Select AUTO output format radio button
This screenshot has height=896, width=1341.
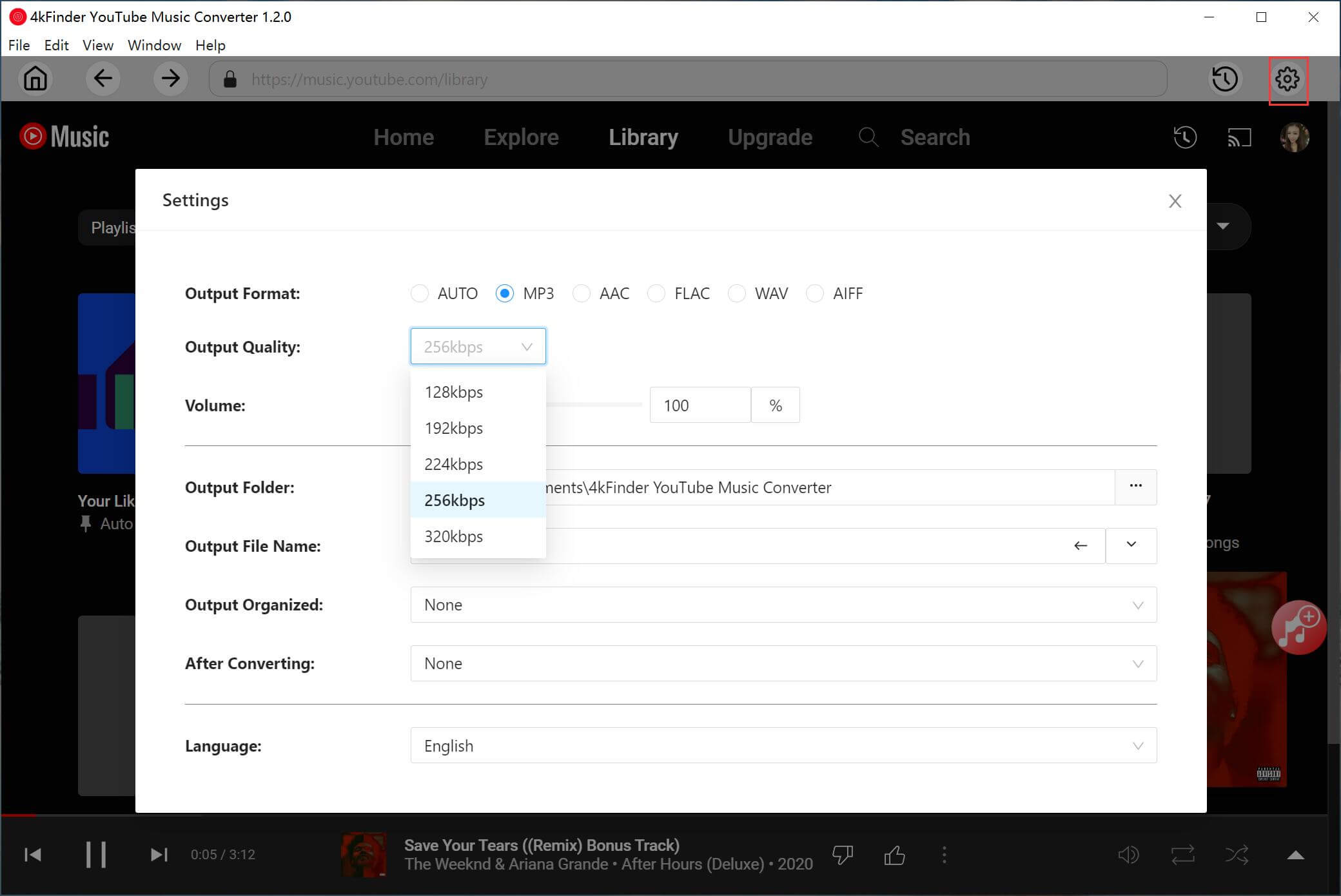pos(419,293)
